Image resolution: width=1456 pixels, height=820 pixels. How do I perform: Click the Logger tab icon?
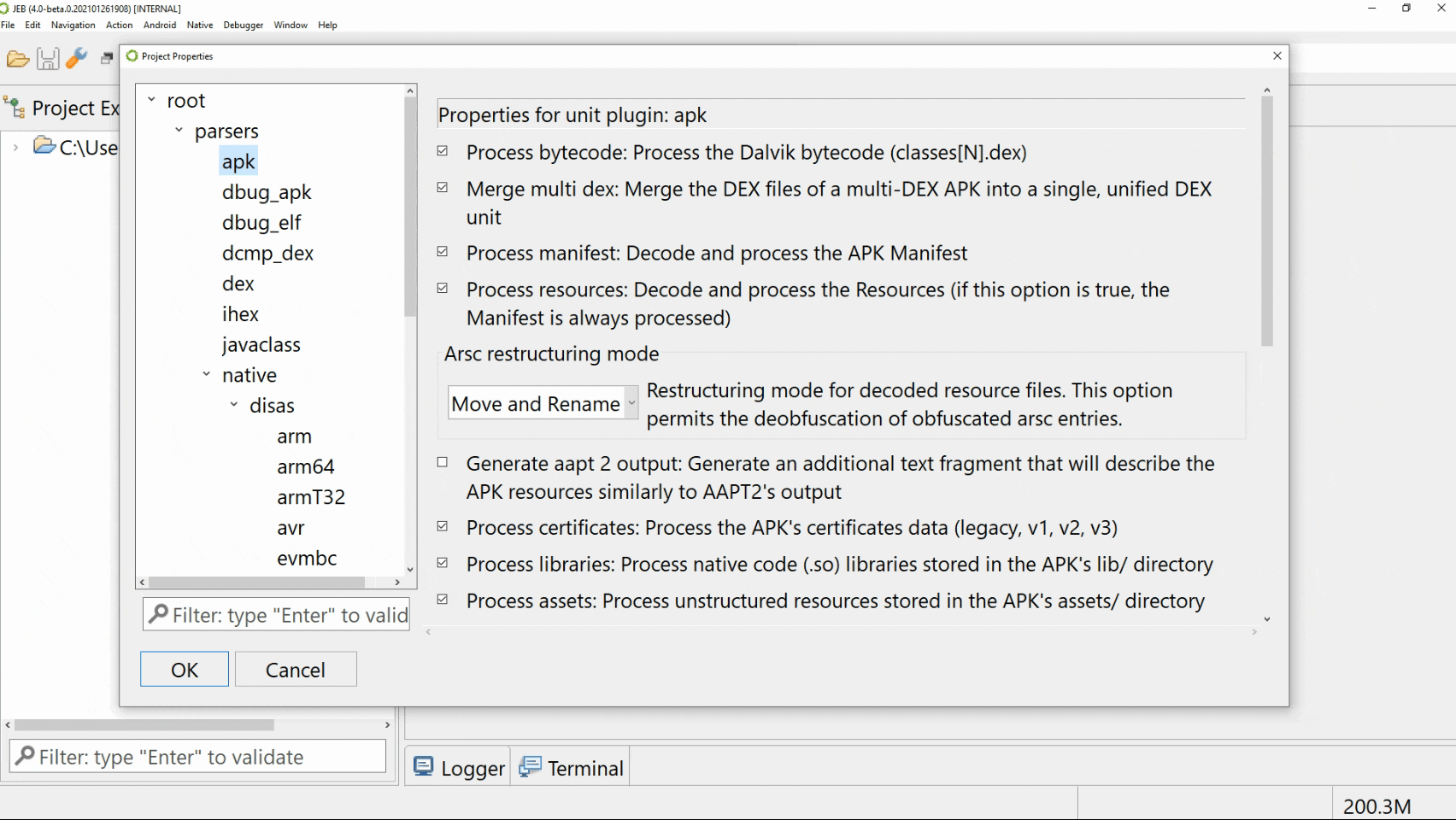pos(423,766)
